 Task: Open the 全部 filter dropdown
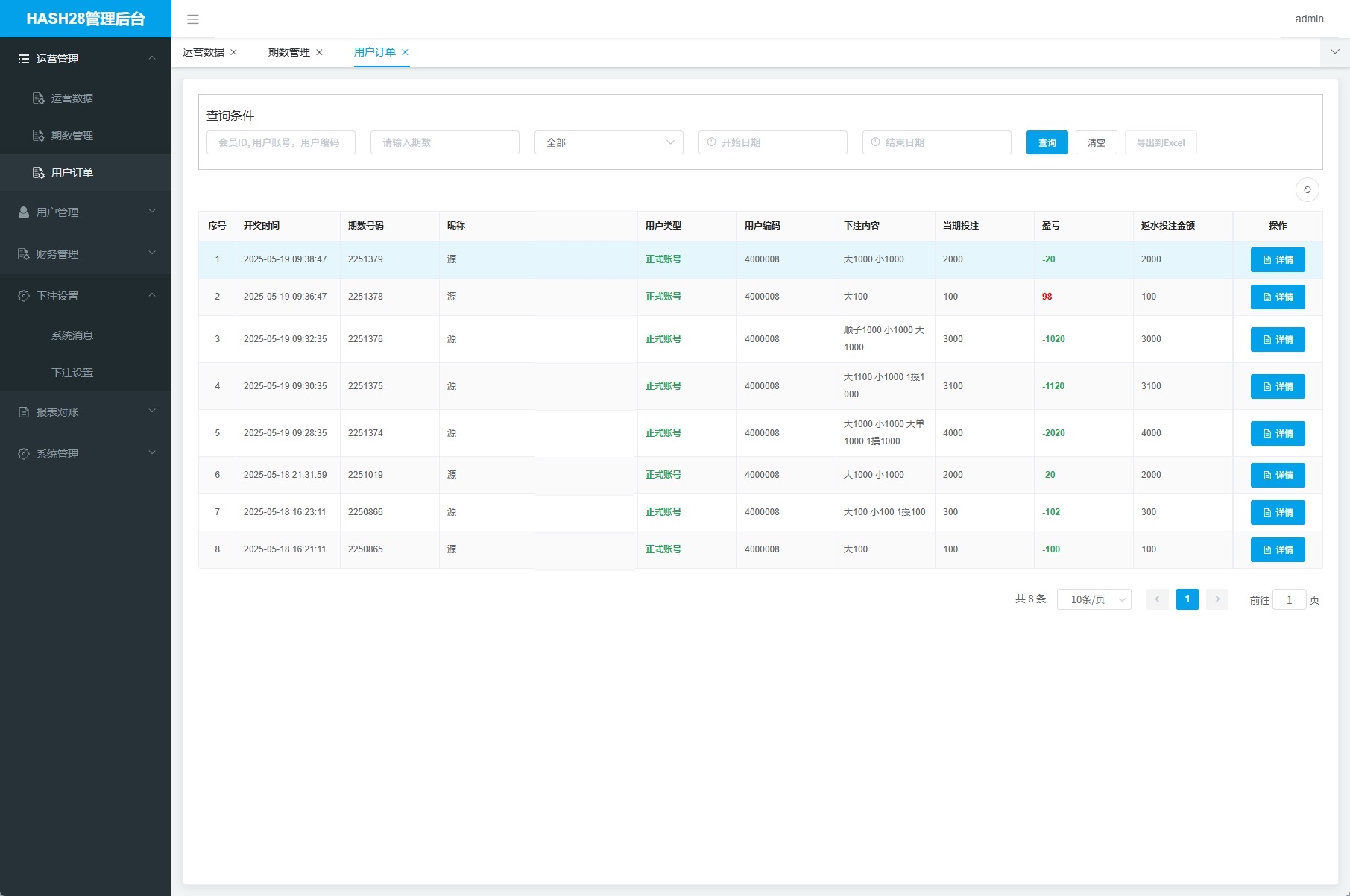[608, 142]
